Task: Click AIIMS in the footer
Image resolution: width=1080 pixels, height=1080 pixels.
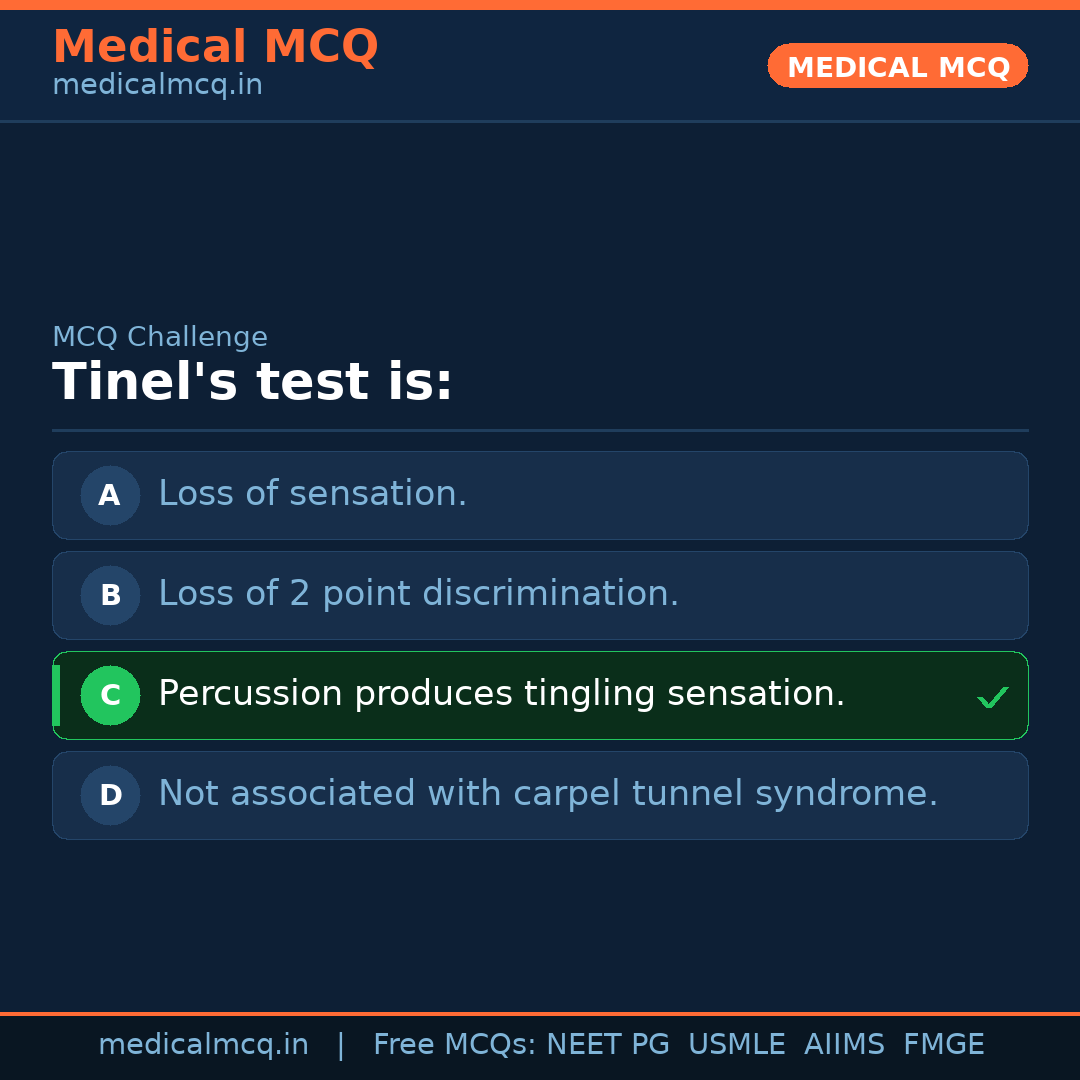Action: coord(844,1045)
